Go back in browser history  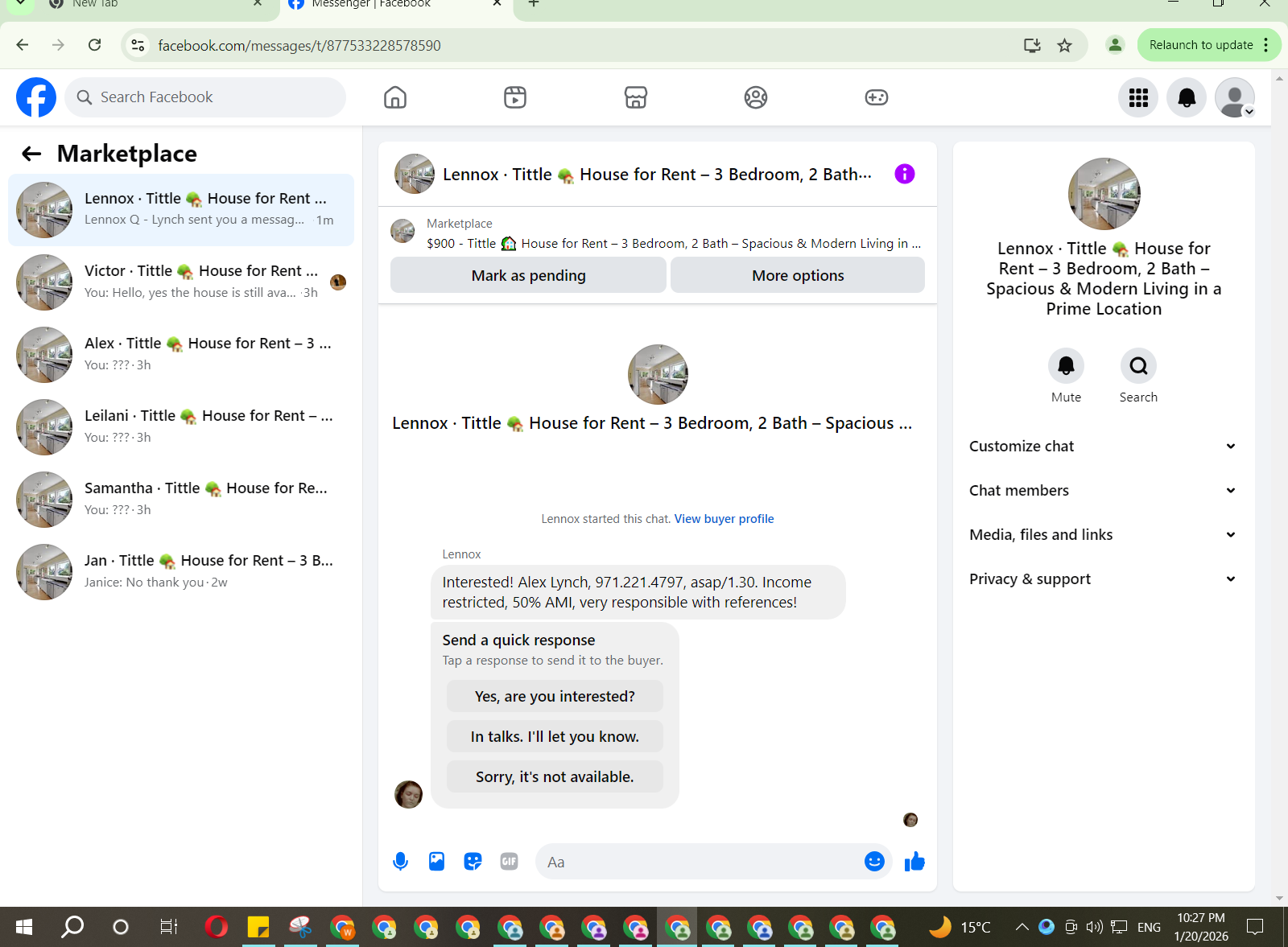pos(23,45)
